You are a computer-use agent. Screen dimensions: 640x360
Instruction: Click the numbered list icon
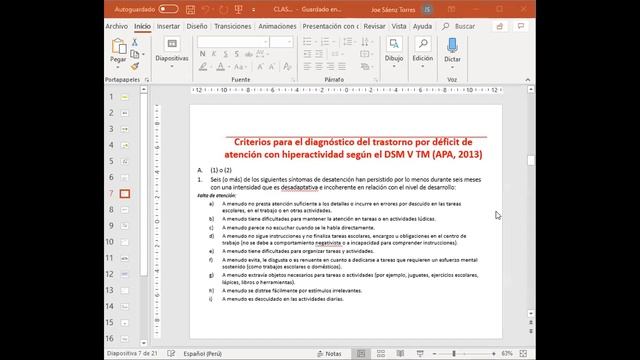tap(326, 42)
